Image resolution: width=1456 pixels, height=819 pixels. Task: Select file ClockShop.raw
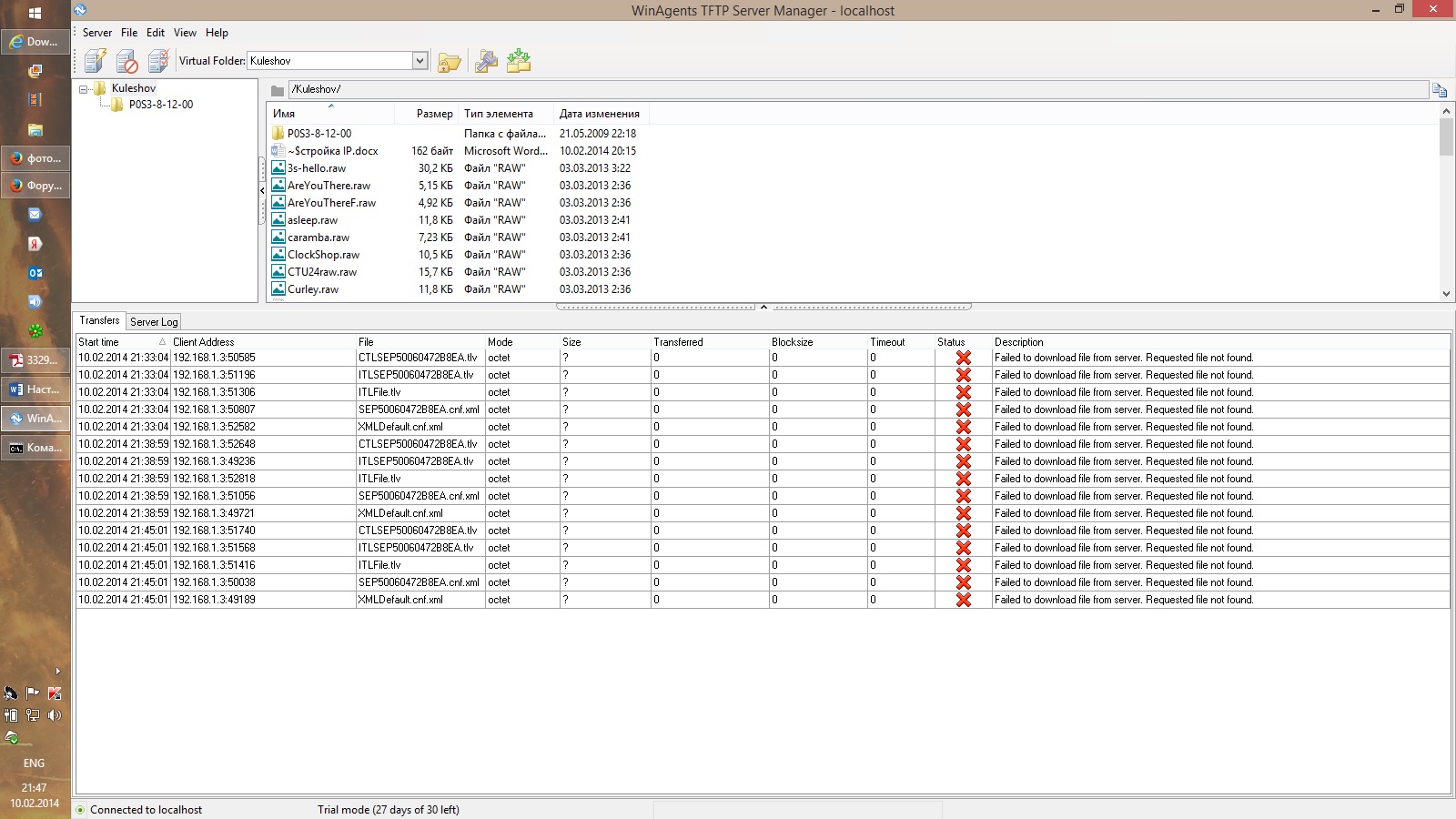click(323, 255)
